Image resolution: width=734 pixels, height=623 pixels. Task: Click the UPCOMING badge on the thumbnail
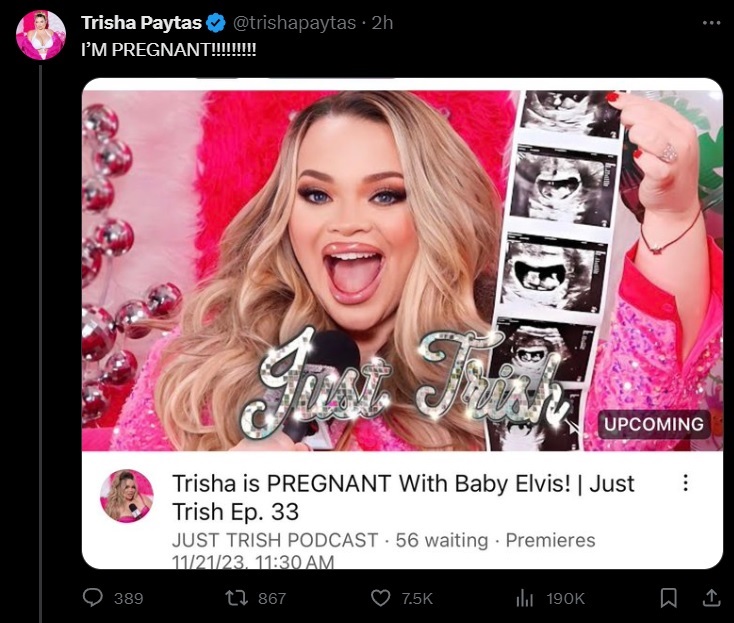click(653, 424)
